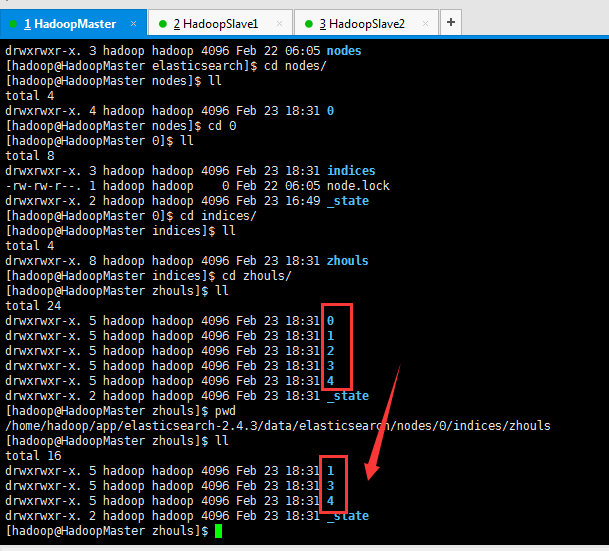Click directory '2' in first zhouls listing
609x551 pixels.
pos(330,351)
